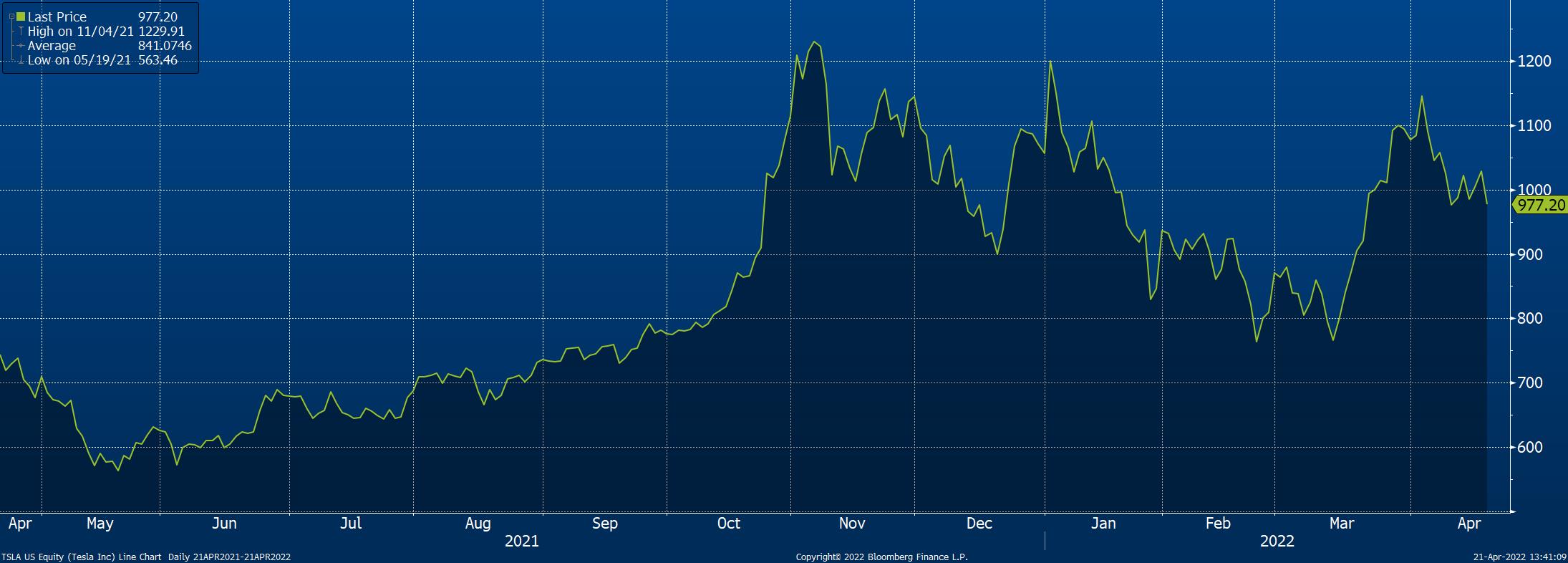Click the 2021 year label
Screen dimensions: 1568x563
[522, 541]
